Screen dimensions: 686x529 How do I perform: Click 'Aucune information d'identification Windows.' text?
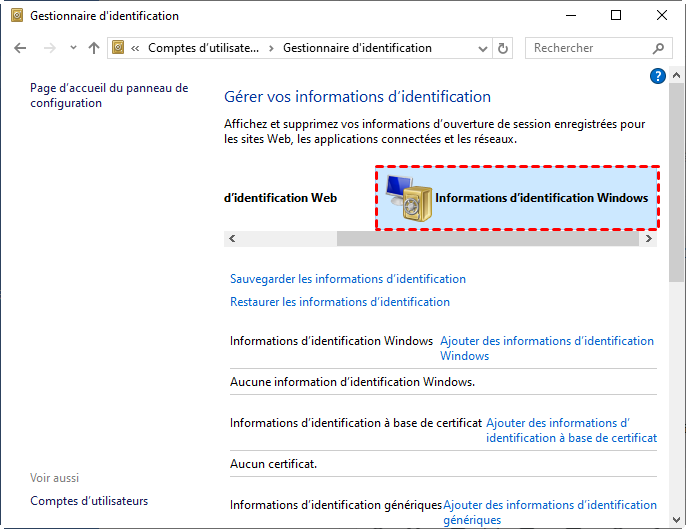click(353, 382)
